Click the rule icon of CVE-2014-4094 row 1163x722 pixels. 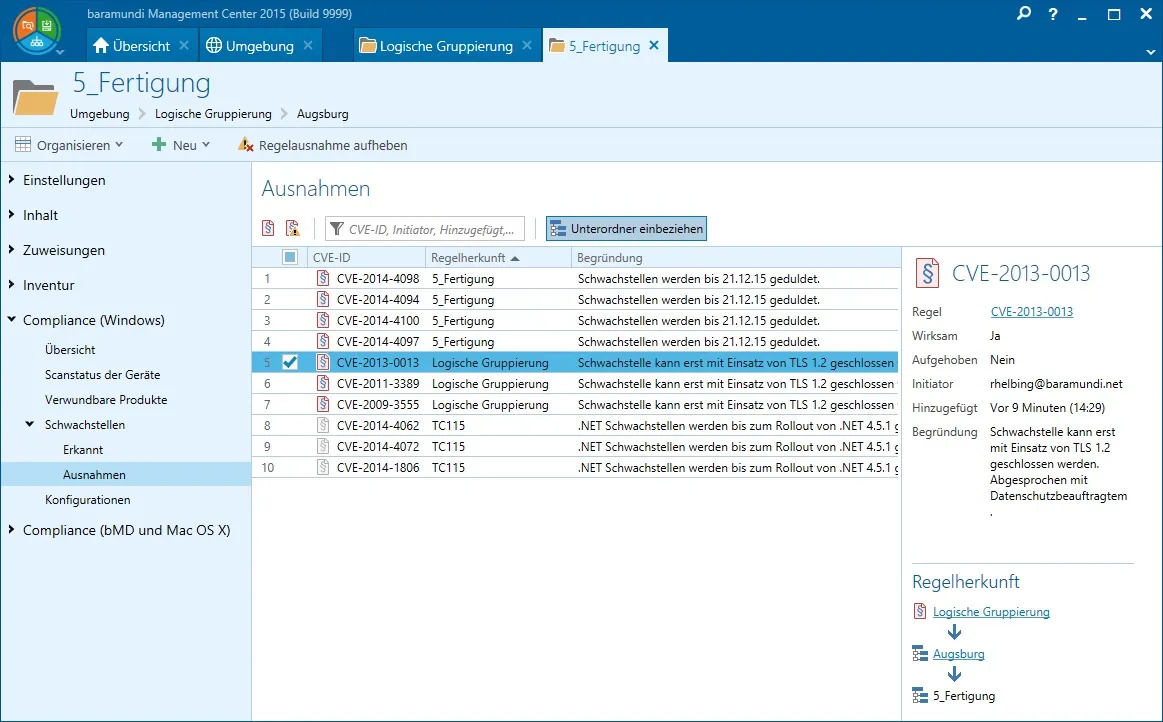point(323,299)
